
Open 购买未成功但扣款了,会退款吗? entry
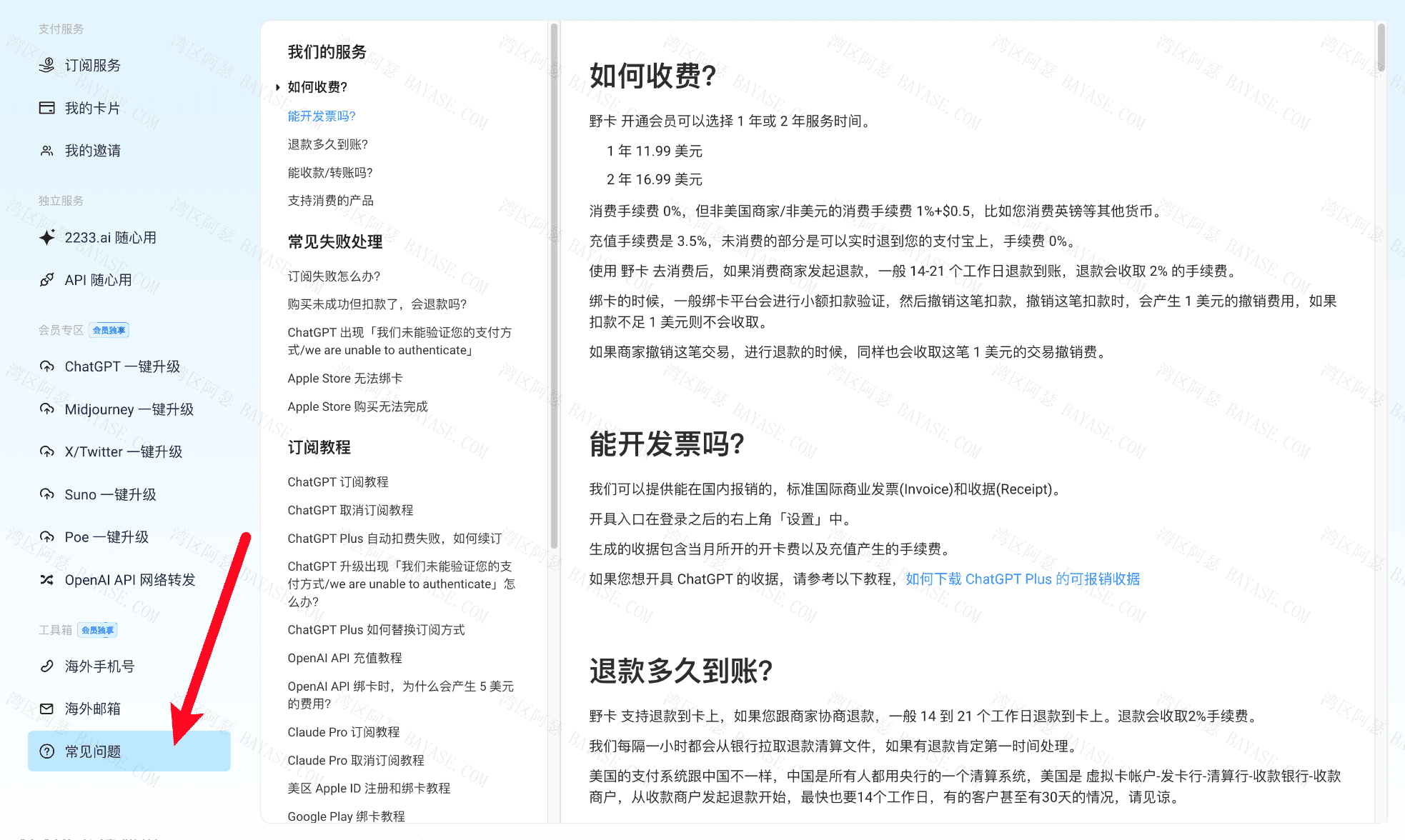pyautogui.click(x=377, y=304)
